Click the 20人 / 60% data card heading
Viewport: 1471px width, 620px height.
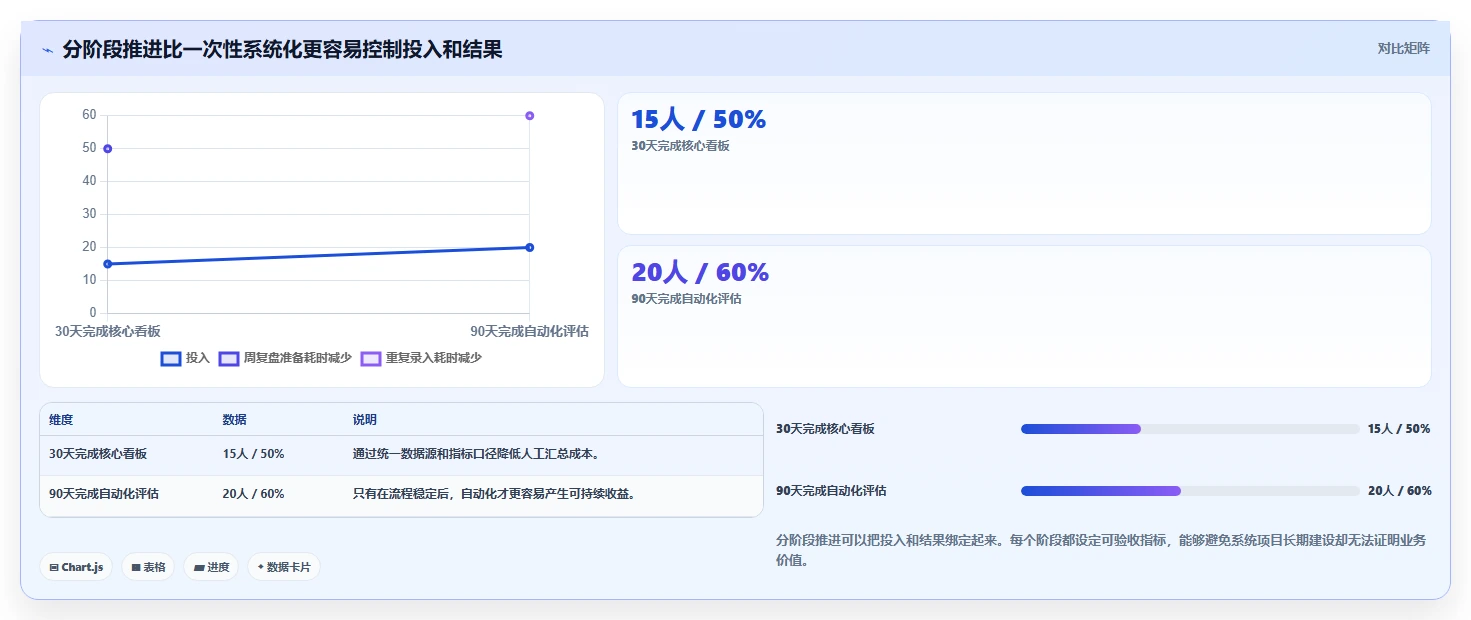tap(700, 272)
